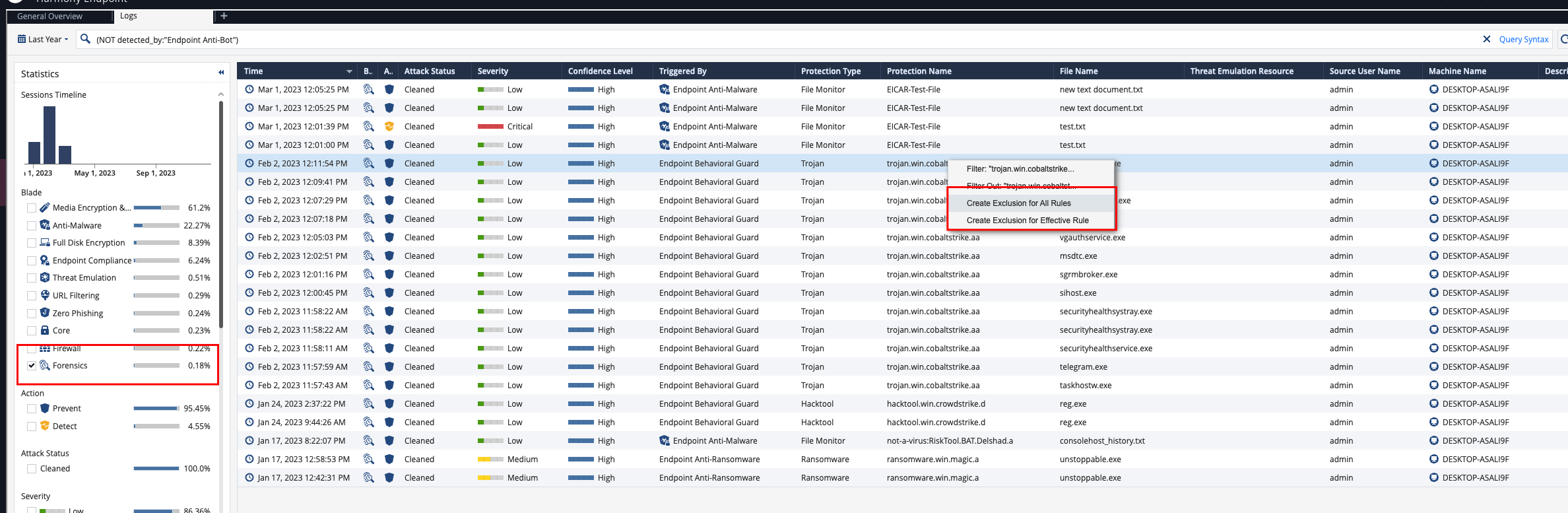
Task: Click Anti-Malware icon on Jan 17 8:22:07 PM row
Action: pyautogui.click(x=665, y=440)
